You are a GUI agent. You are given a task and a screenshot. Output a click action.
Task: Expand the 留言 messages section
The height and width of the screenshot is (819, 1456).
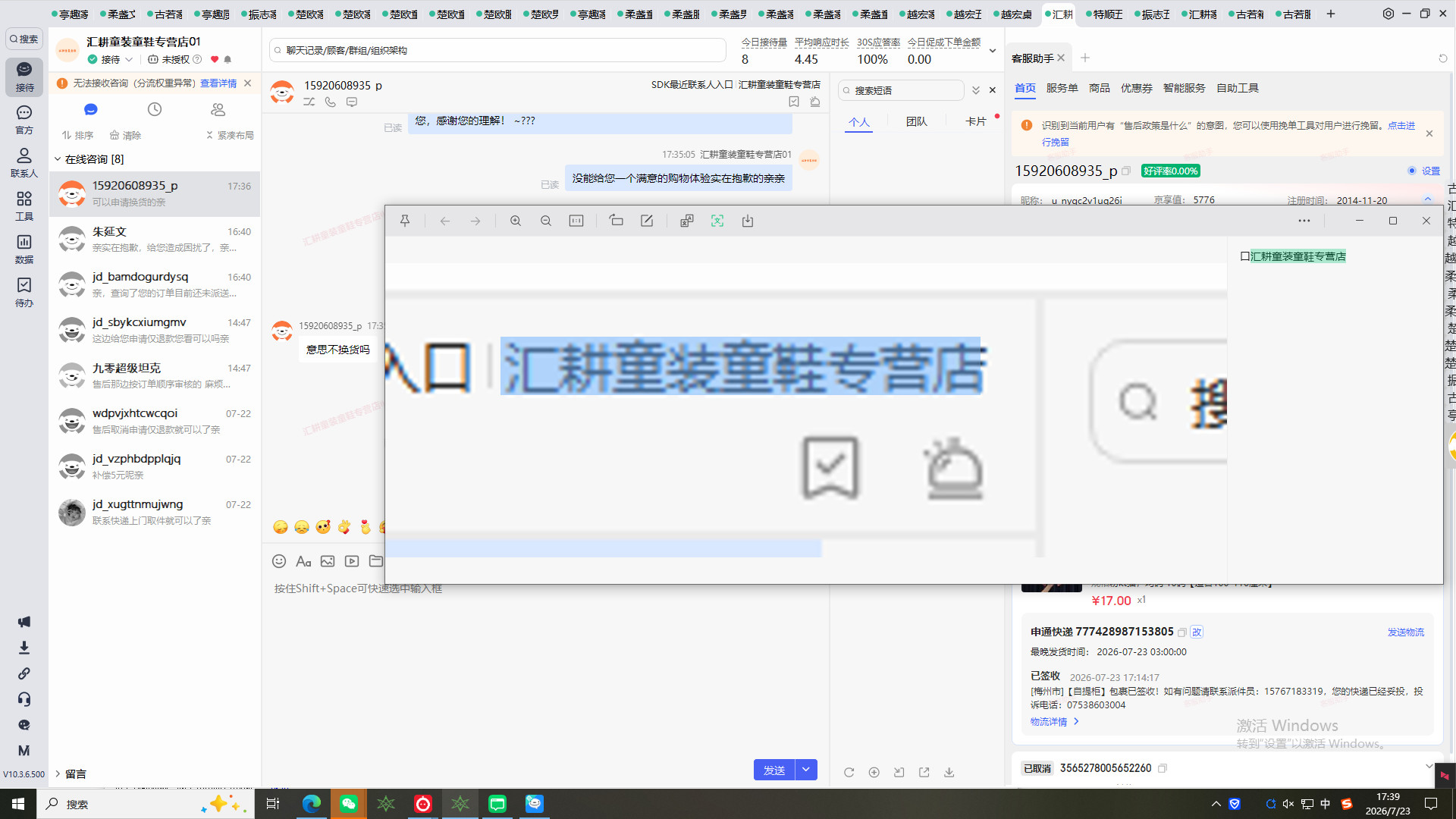(x=58, y=774)
